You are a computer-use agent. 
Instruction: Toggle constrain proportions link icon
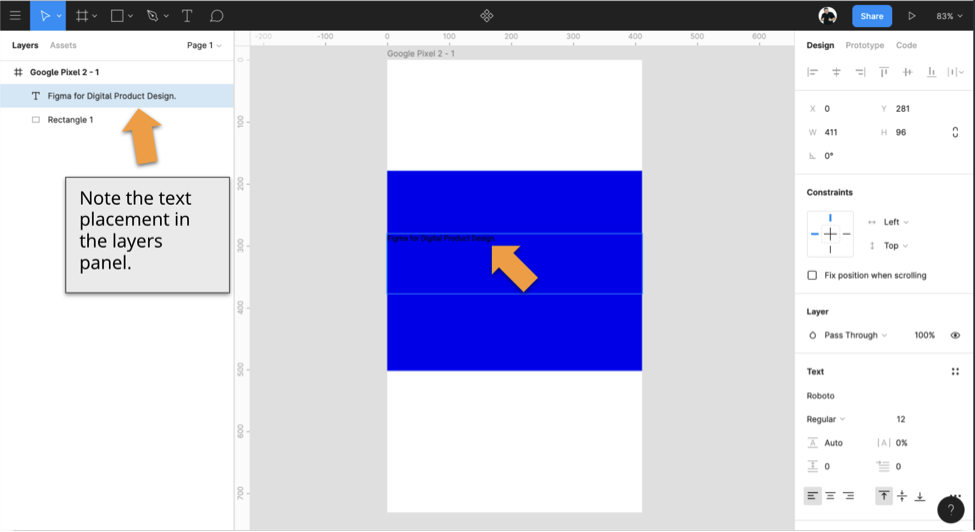click(955, 132)
